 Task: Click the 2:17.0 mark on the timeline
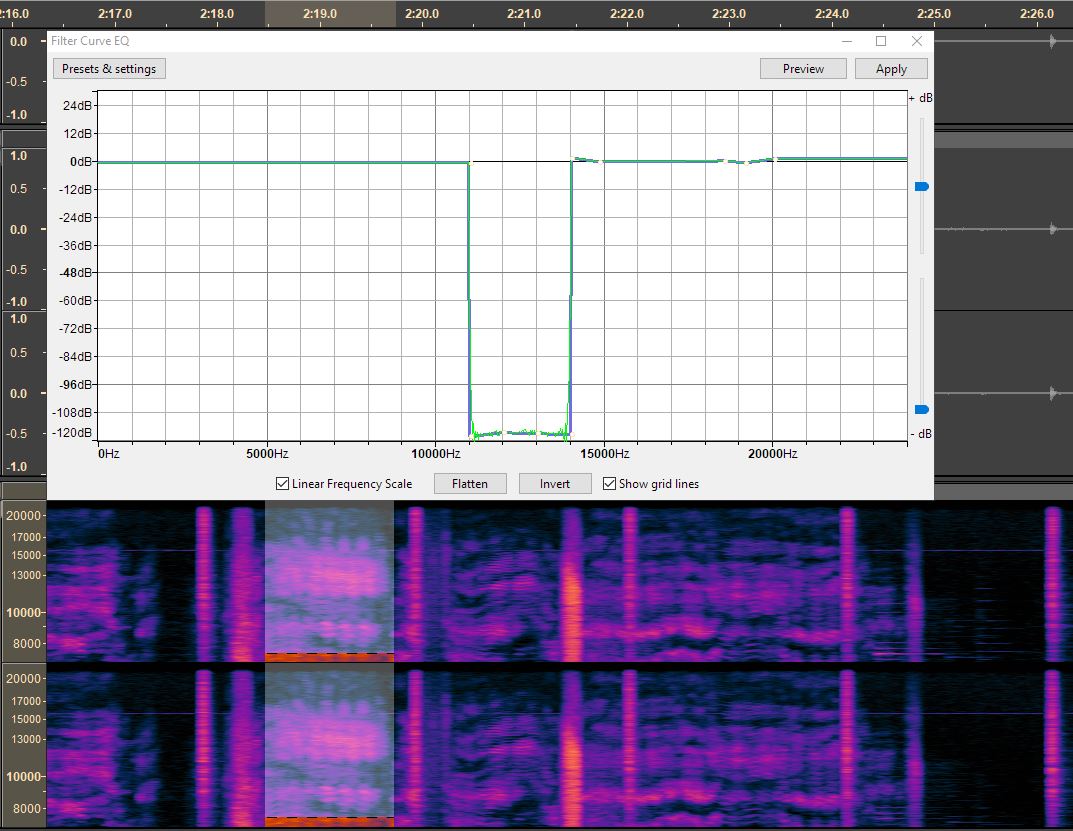click(116, 14)
